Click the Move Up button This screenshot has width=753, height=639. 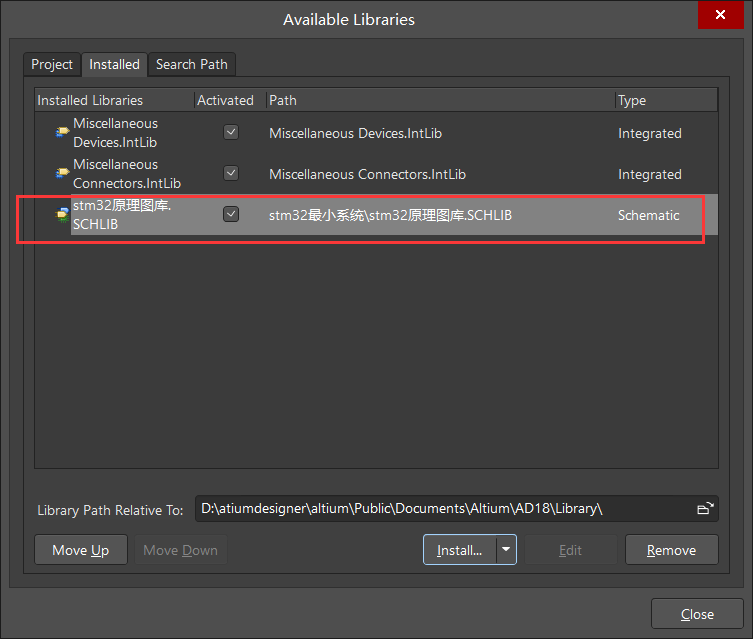click(81, 550)
